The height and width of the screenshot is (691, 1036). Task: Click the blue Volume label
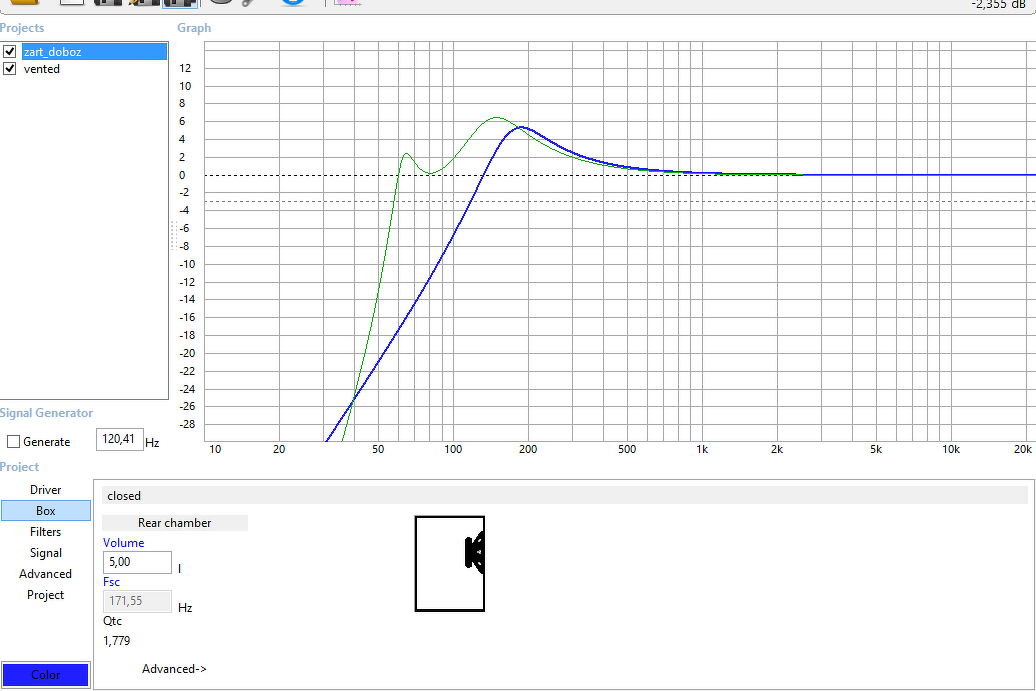124,542
